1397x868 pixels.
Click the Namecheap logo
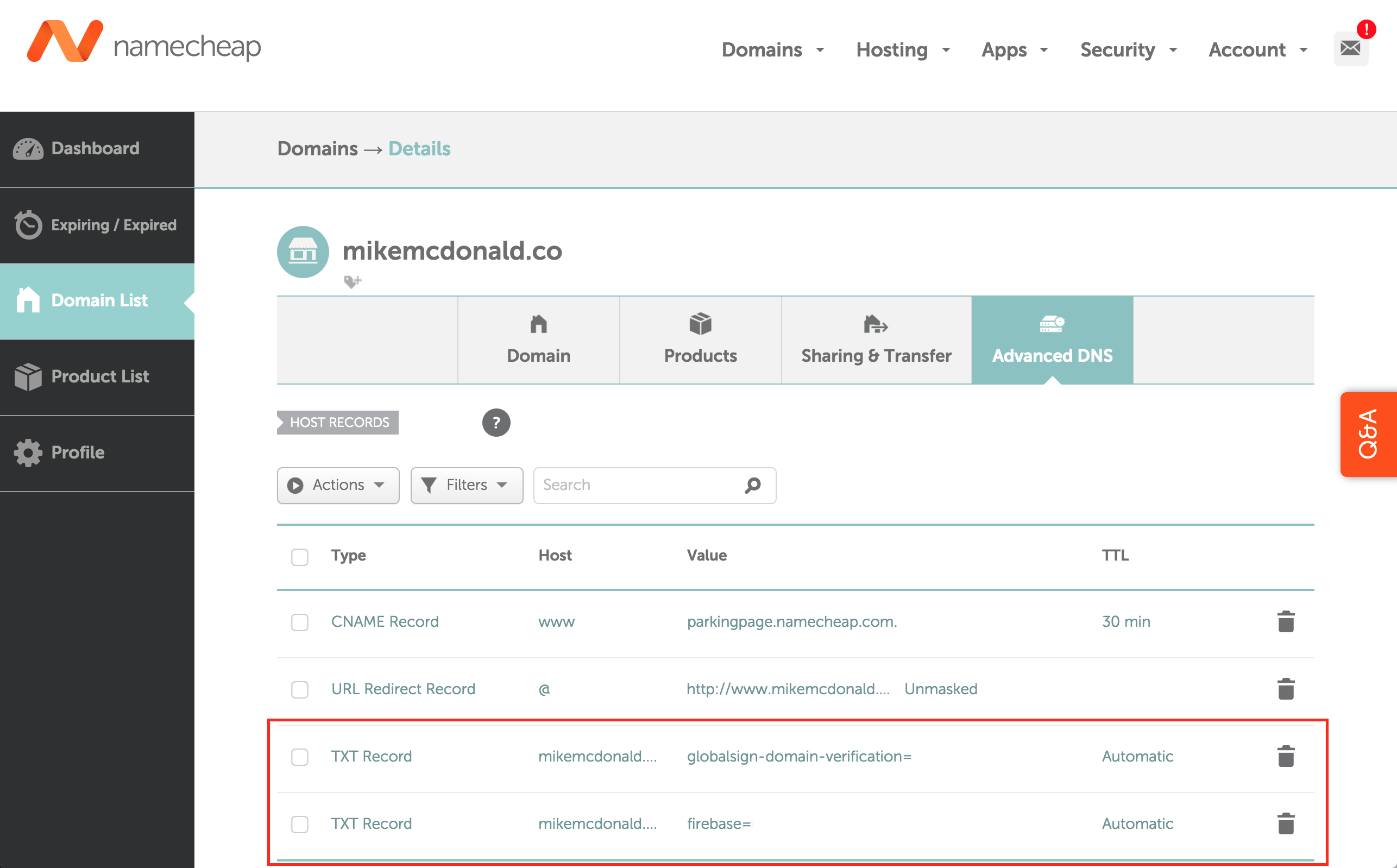144,42
